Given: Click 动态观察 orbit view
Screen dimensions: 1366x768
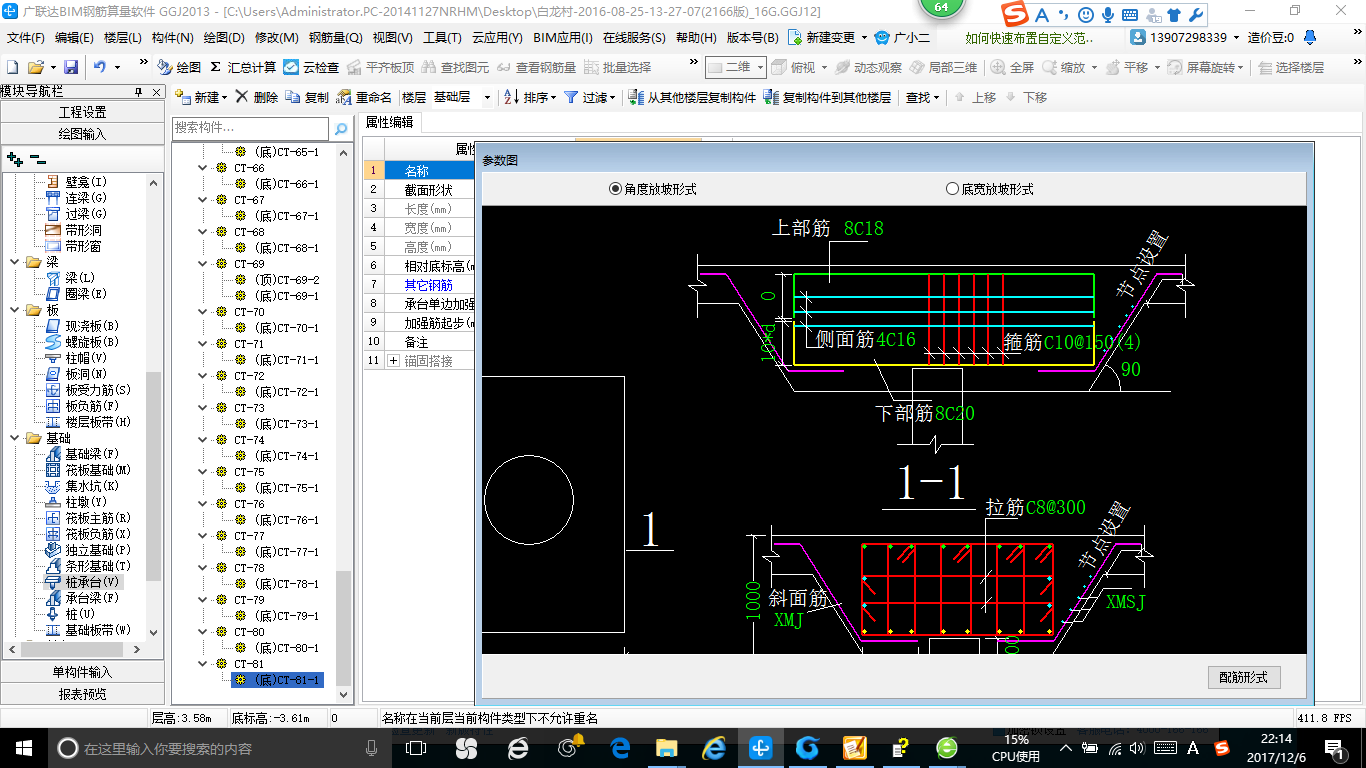Looking at the screenshot, I should coord(868,67).
